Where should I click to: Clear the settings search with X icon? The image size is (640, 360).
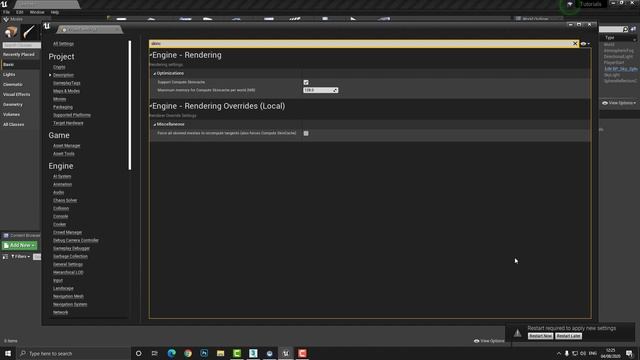tap(575, 44)
